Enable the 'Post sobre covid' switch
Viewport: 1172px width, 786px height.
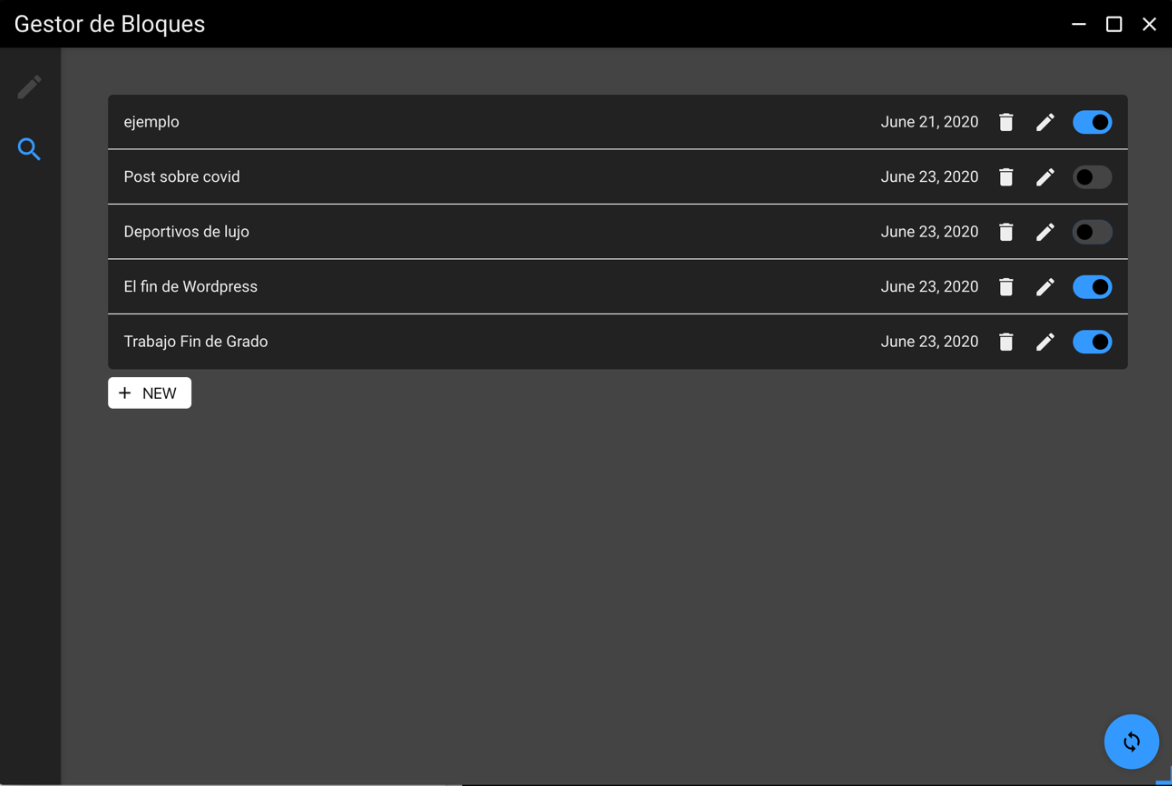coord(1092,177)
